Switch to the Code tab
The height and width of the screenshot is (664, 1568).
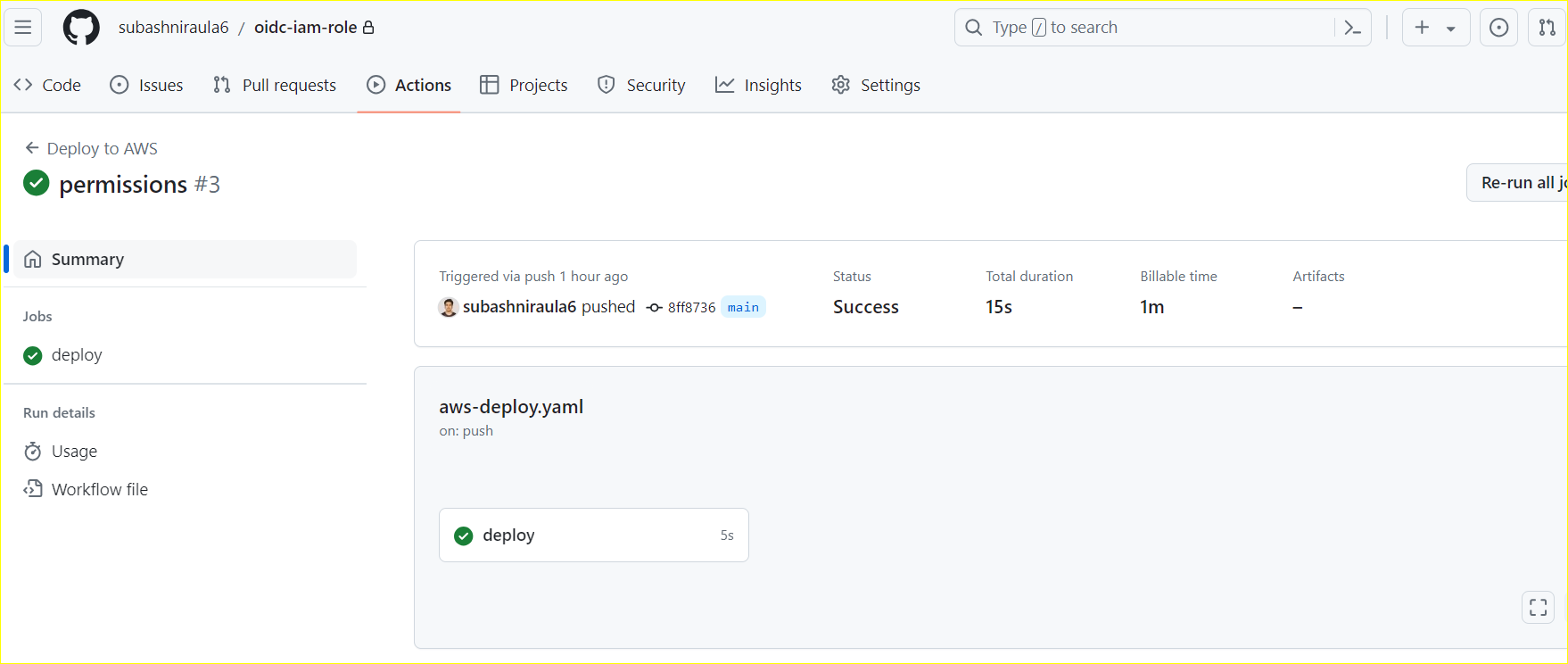click(x=48, y=85)
